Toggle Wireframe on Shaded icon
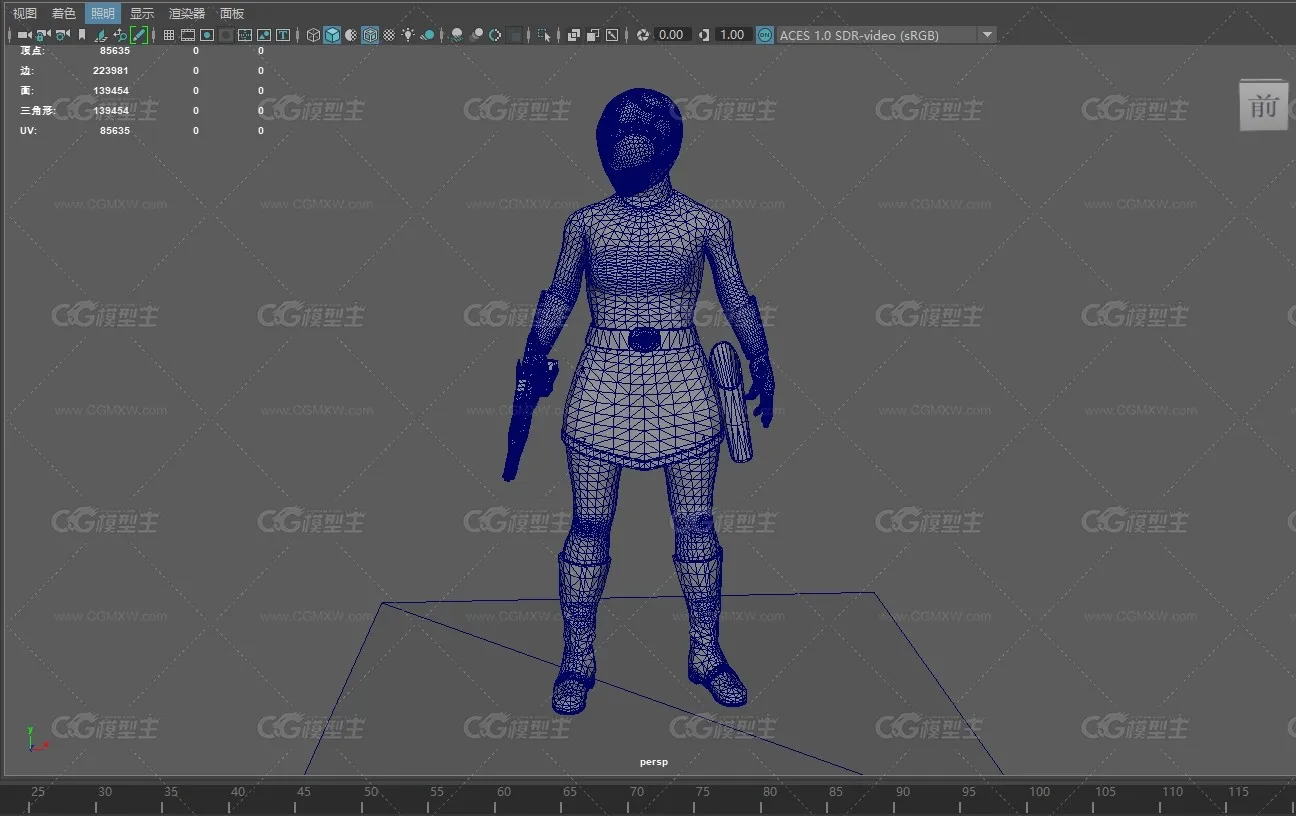The width and height of the screenshot is (1296, 816). point(370,35)
